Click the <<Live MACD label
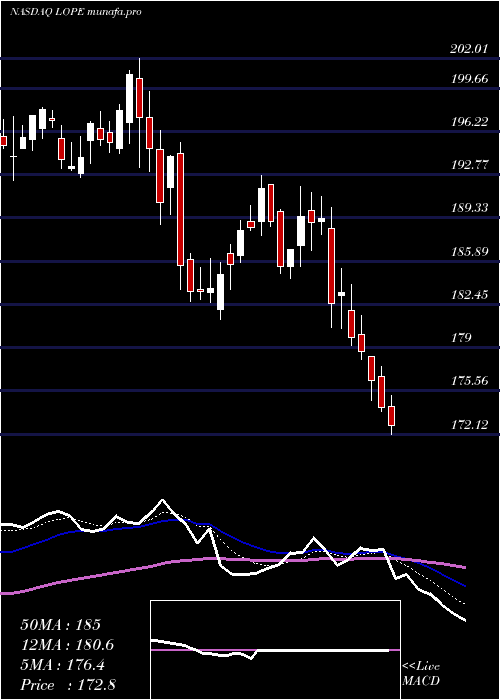500x700 pixels. click(x=421, y=673)
